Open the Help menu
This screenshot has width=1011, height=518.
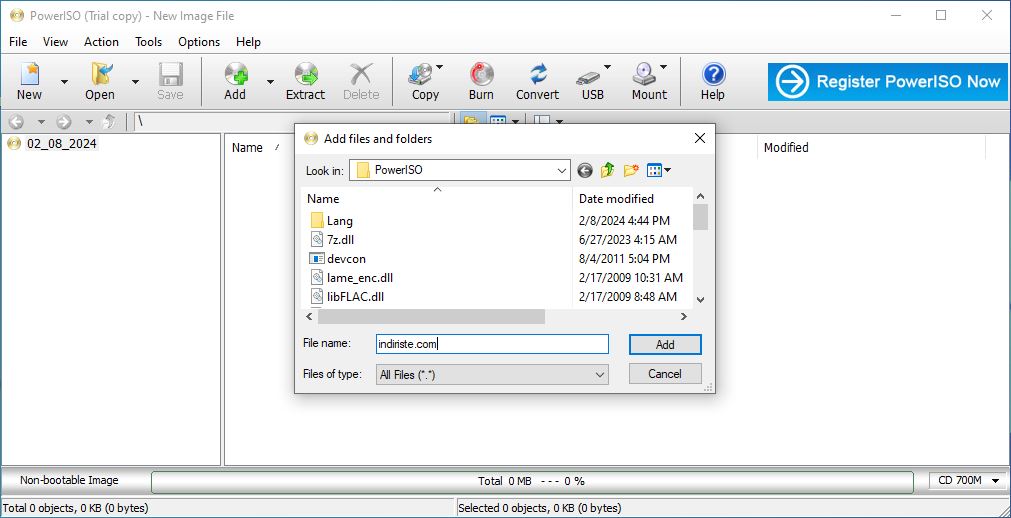(x=248, y=42)
